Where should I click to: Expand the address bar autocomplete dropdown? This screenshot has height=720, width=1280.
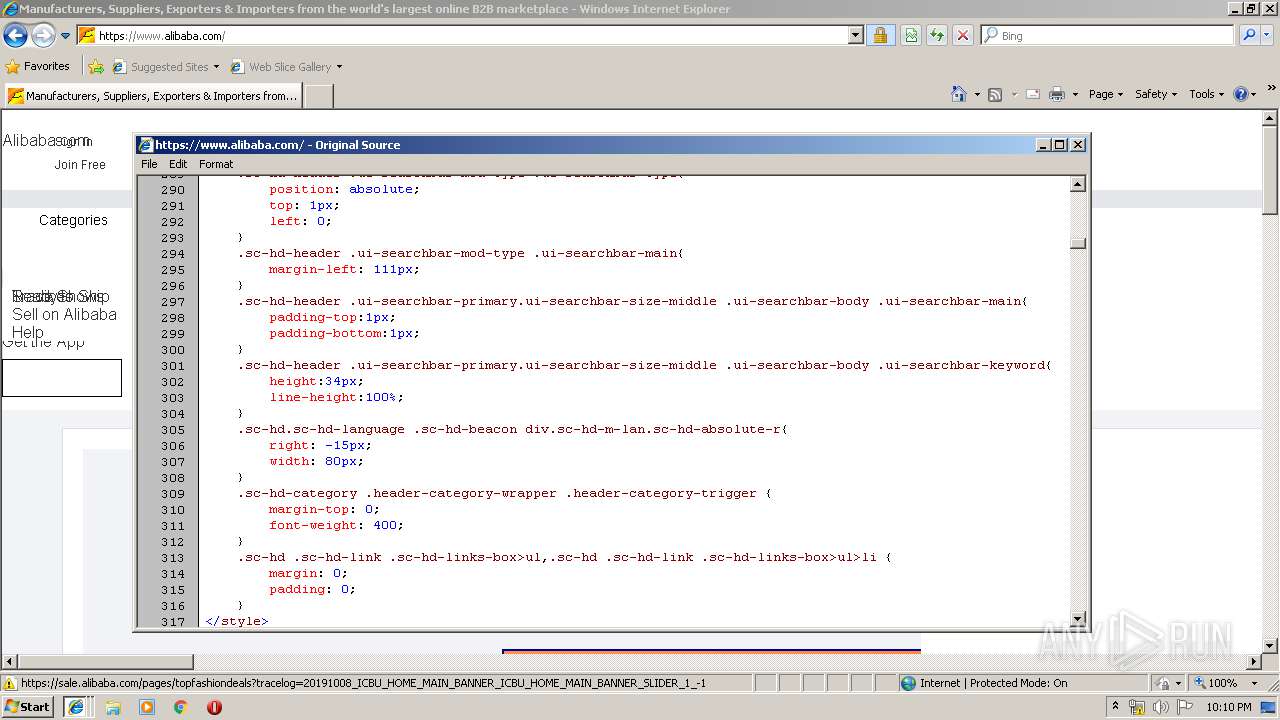(855, 36)
